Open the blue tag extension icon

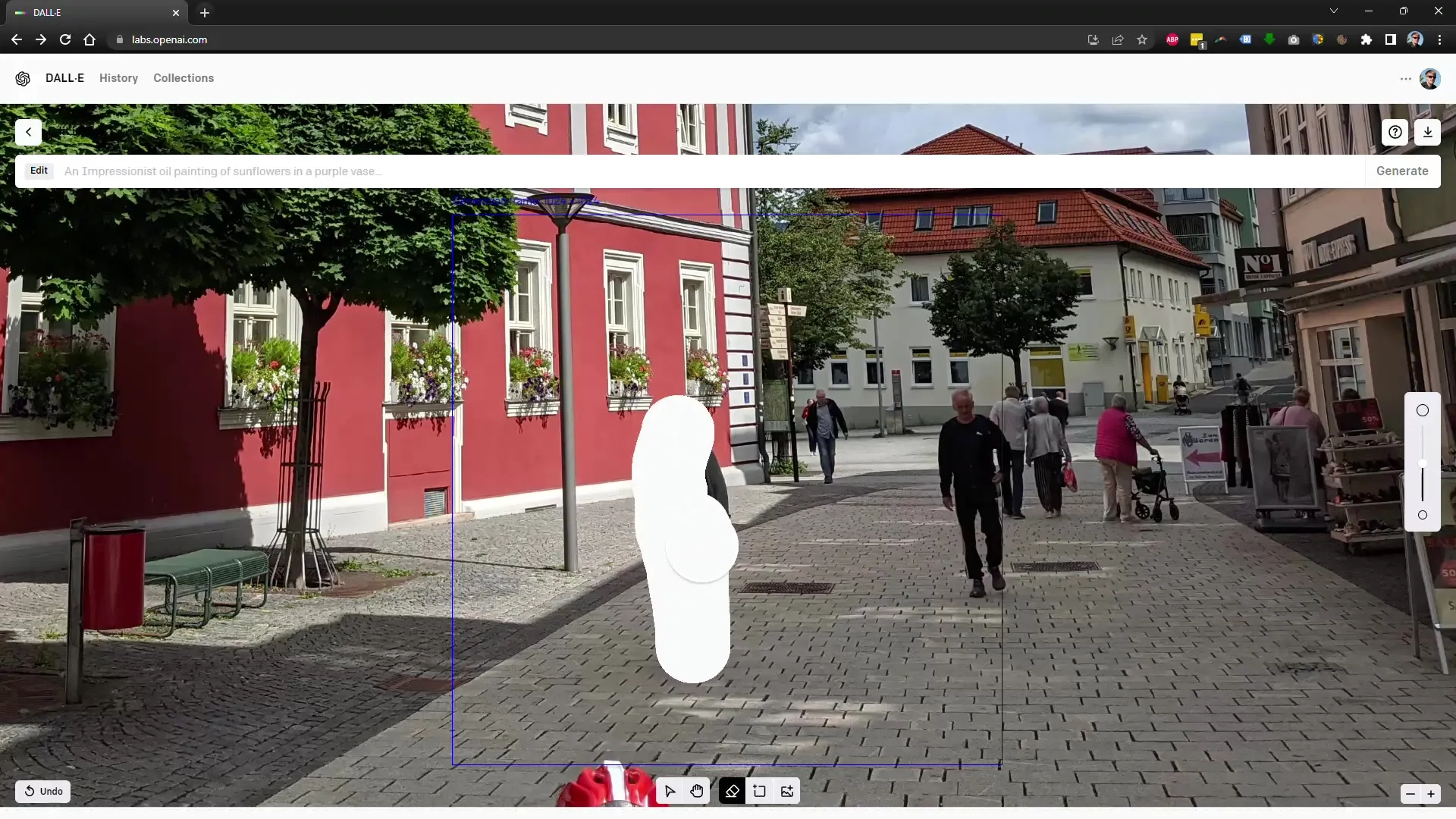pyautogui.click(x=1245, y=39)
